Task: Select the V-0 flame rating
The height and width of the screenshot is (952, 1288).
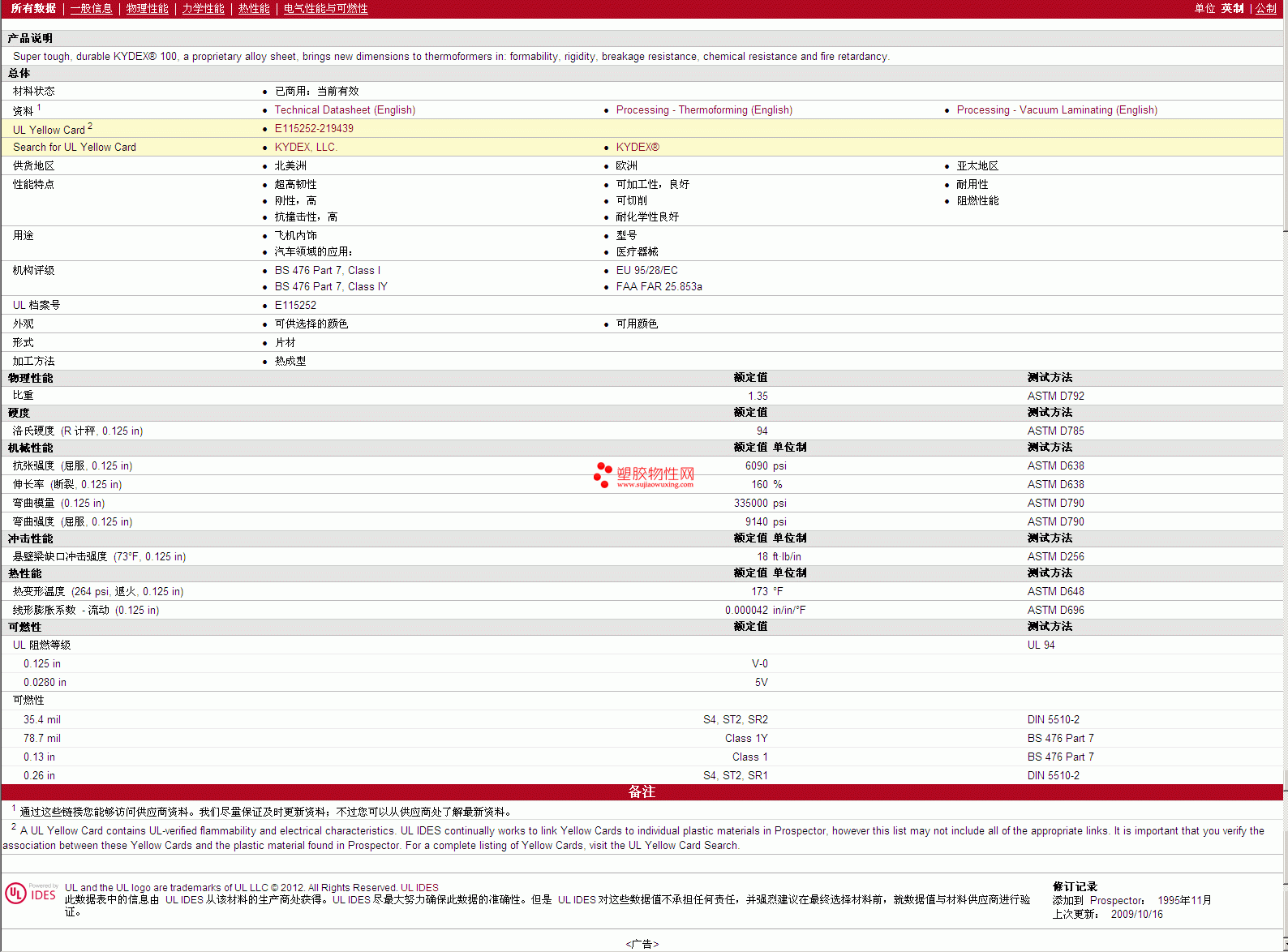Action: pyautogui.click(x=759, y=663)
